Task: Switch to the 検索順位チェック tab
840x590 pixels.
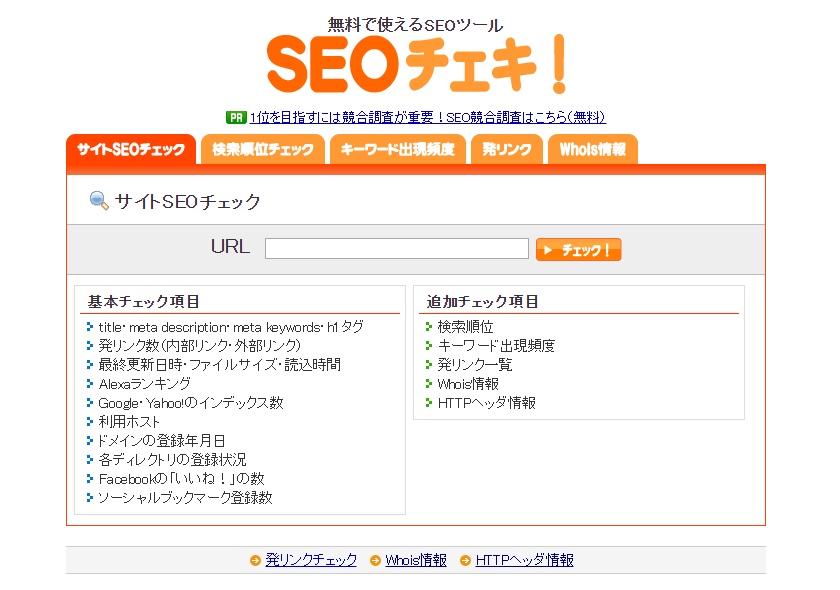Action: [x=262, y=149]
